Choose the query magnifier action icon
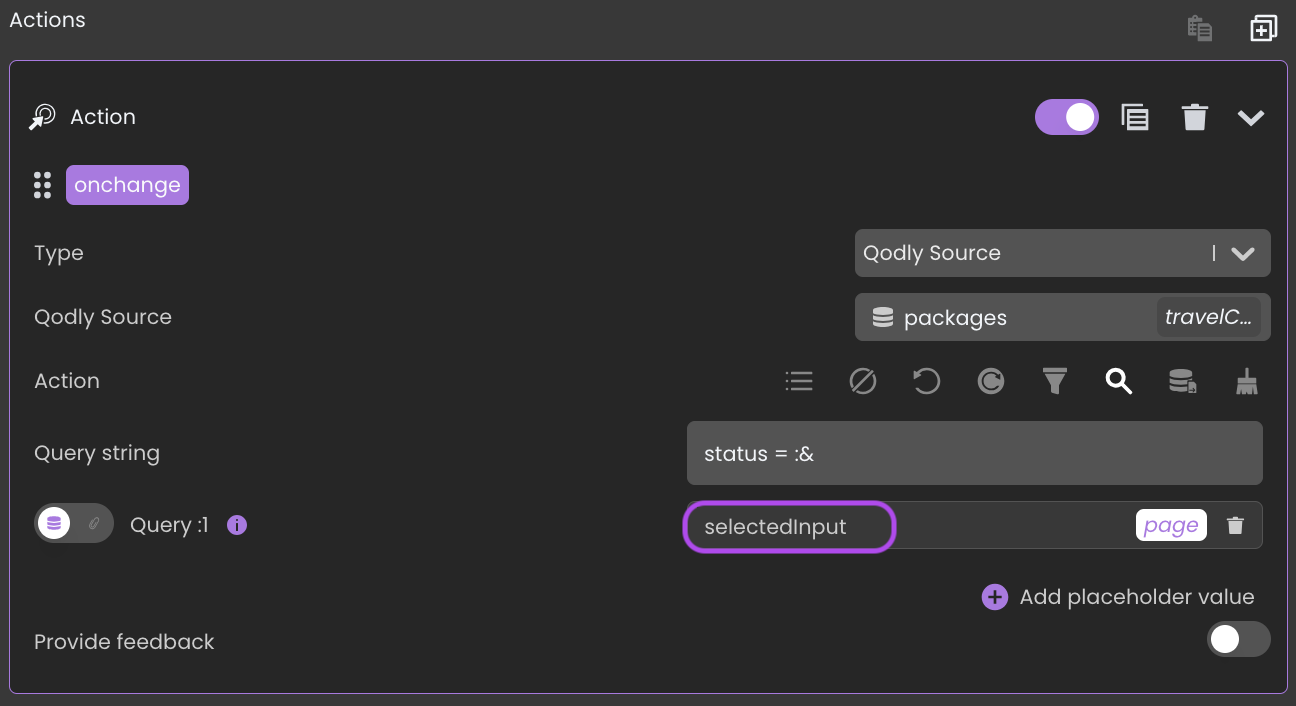 tap(1118, 381)
